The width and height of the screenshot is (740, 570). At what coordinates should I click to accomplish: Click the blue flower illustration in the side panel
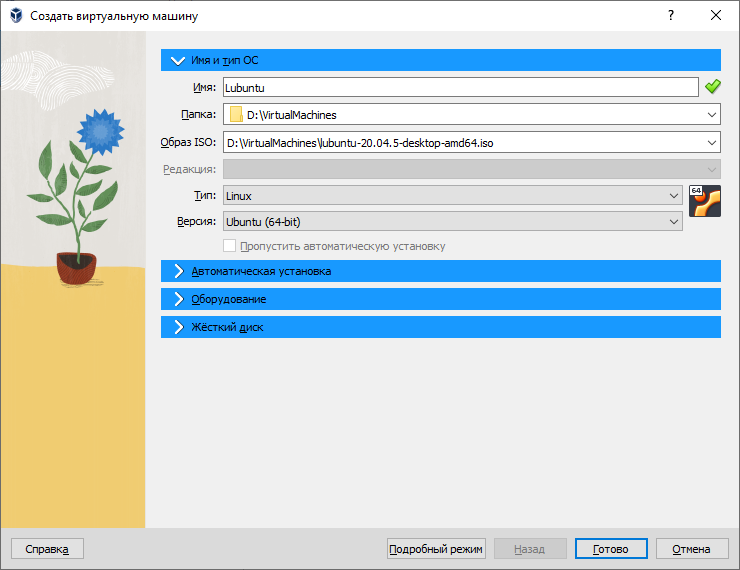coord(101,132)
